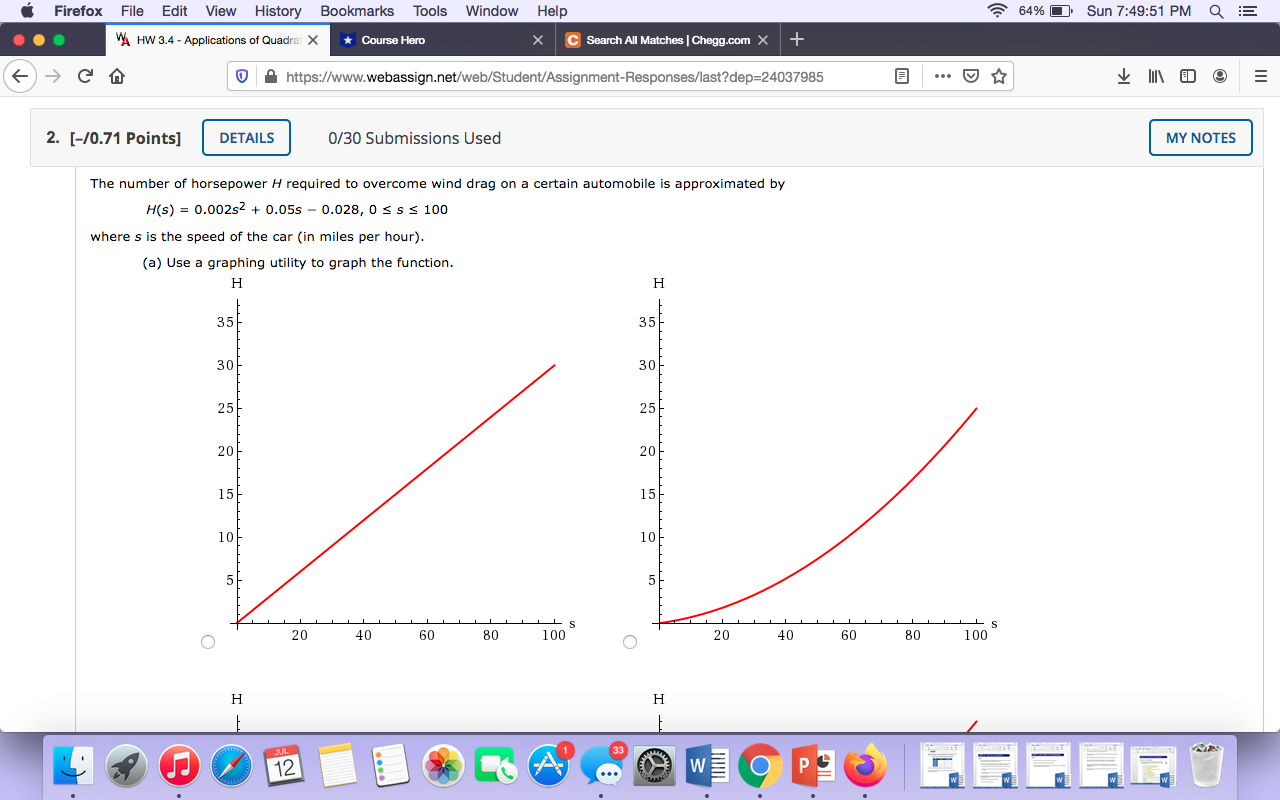The width and height of the screenshot is (1280, 800).
Task: Open the Firefox Account icon
Action: pyautogui.click(x=1219, y=76)
